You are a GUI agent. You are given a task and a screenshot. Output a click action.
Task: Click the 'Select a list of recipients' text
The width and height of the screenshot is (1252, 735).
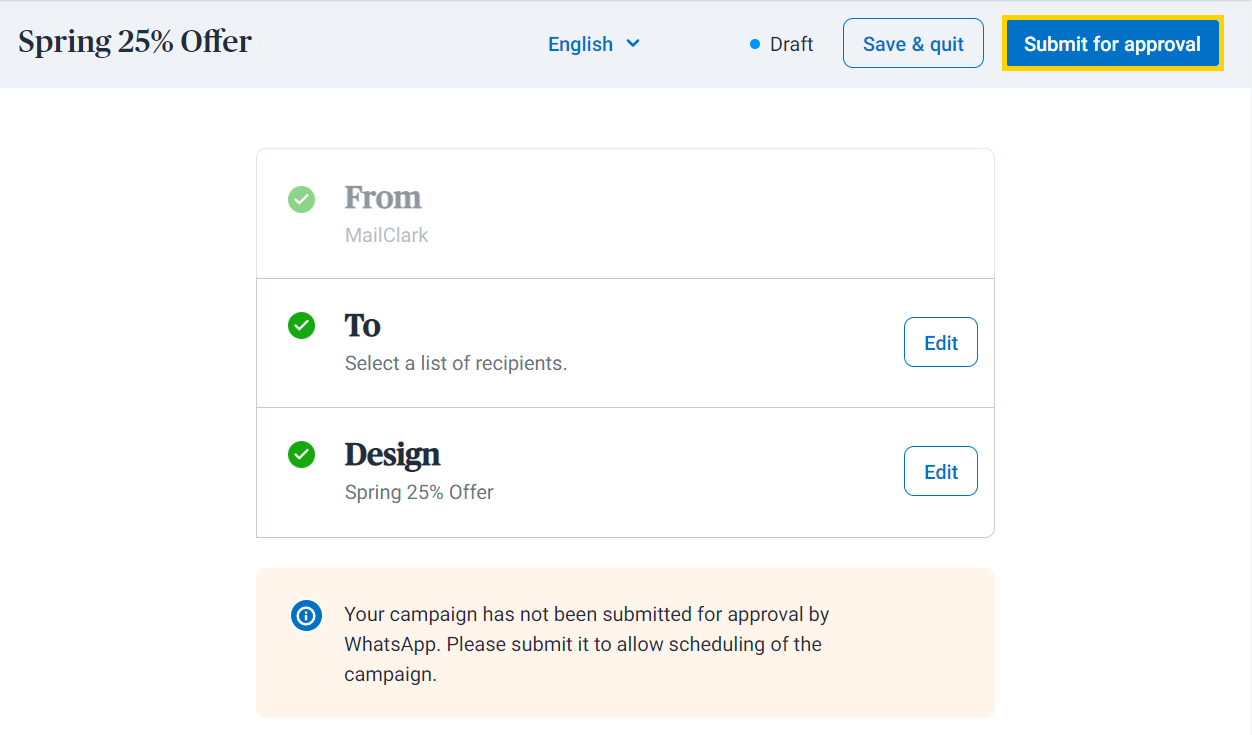(455, 363)
